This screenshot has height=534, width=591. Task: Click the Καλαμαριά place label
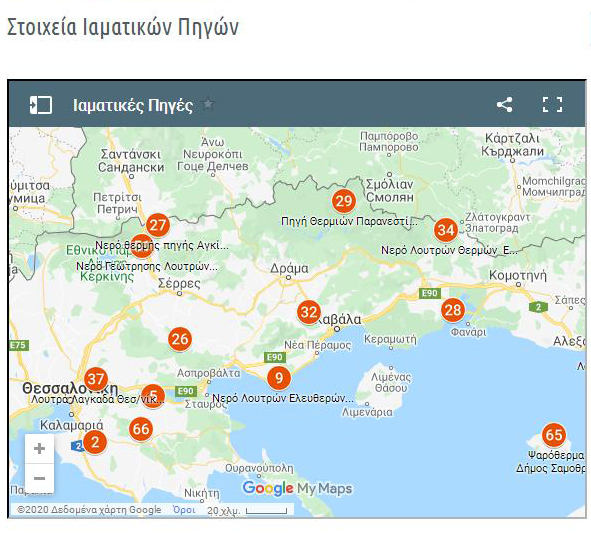pyautogui.click(x=71, y=425)
